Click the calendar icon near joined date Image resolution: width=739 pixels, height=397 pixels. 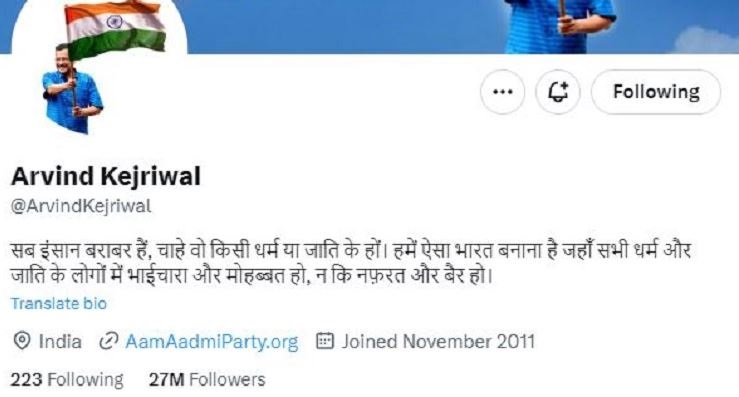click(325, 340)
